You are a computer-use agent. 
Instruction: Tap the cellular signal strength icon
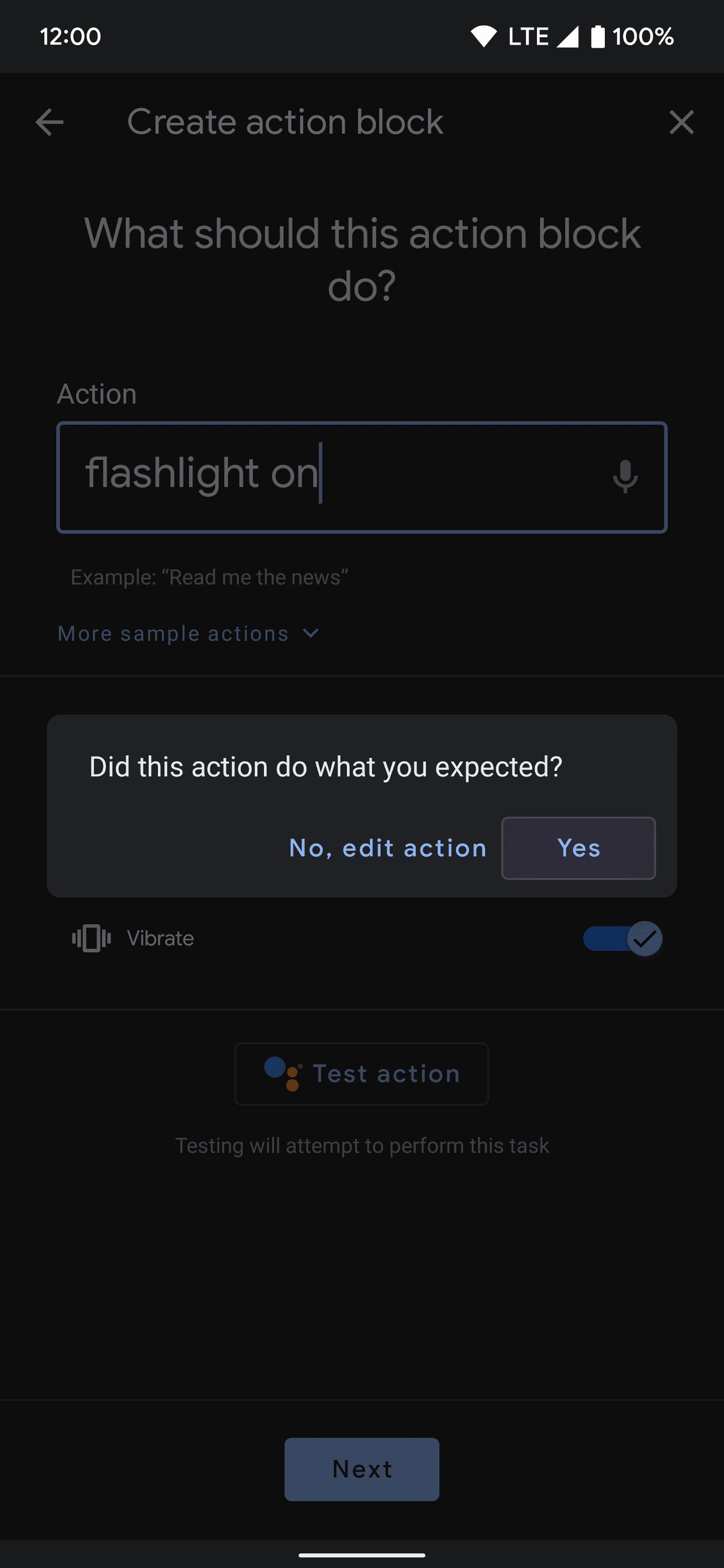point(568,37)
